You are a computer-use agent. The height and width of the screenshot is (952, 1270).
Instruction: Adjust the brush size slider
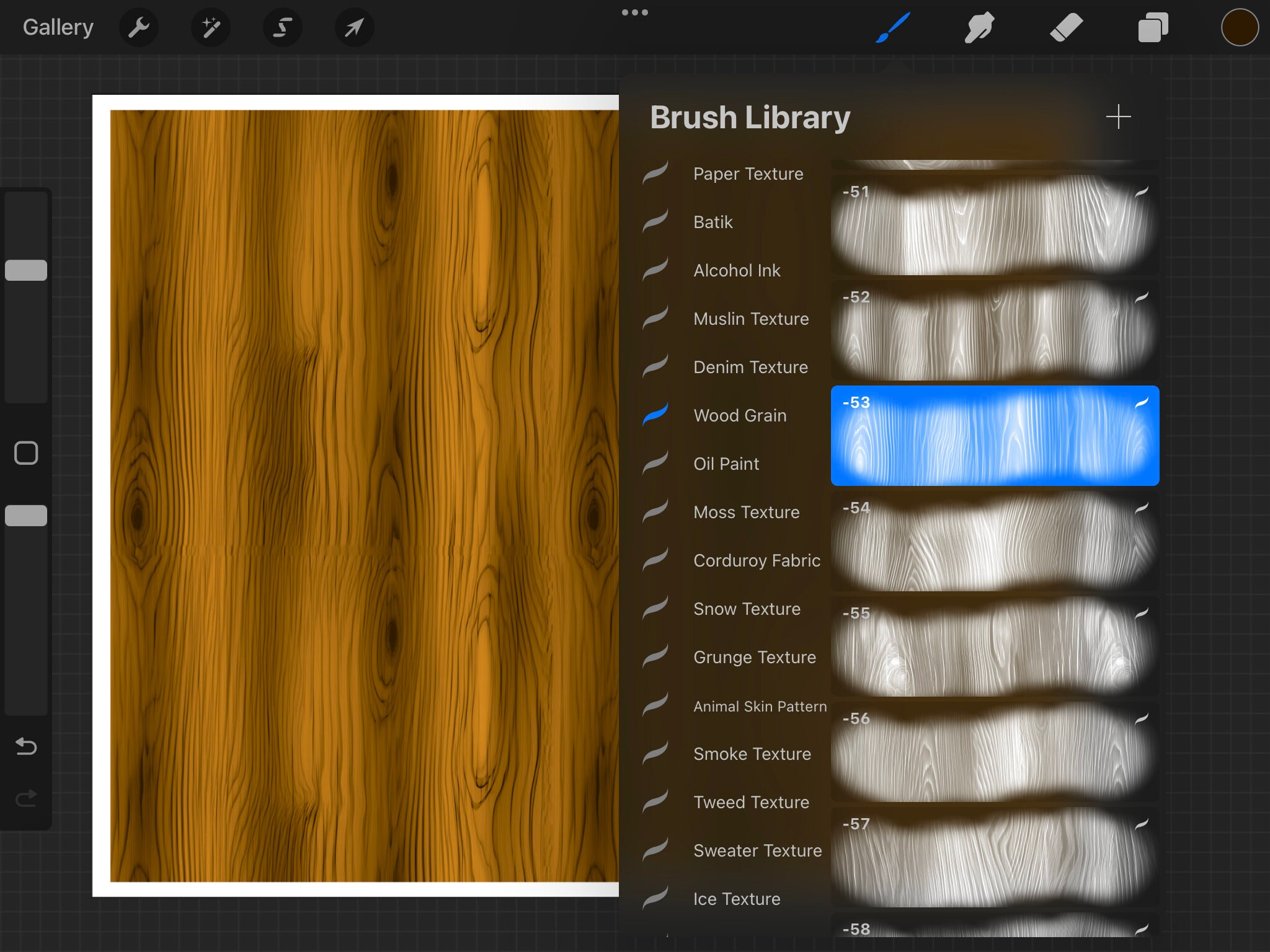click(26, 269)
